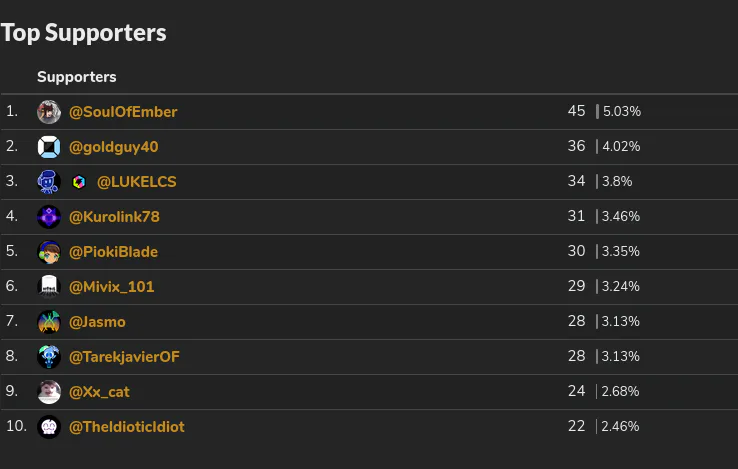Click Jasmo's palm tree avatar
Screen dimensions: 738x469
pos(49,322)
